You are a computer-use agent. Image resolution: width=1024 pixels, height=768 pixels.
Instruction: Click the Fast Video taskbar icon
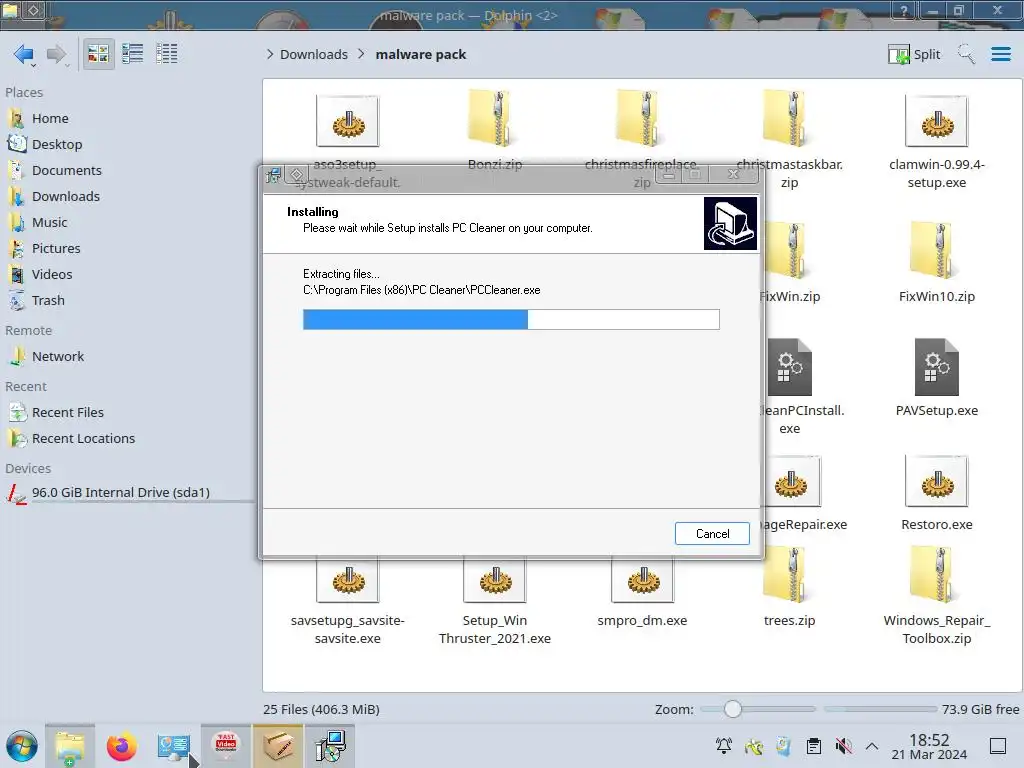pyautogui.click(x=225, y=746)
